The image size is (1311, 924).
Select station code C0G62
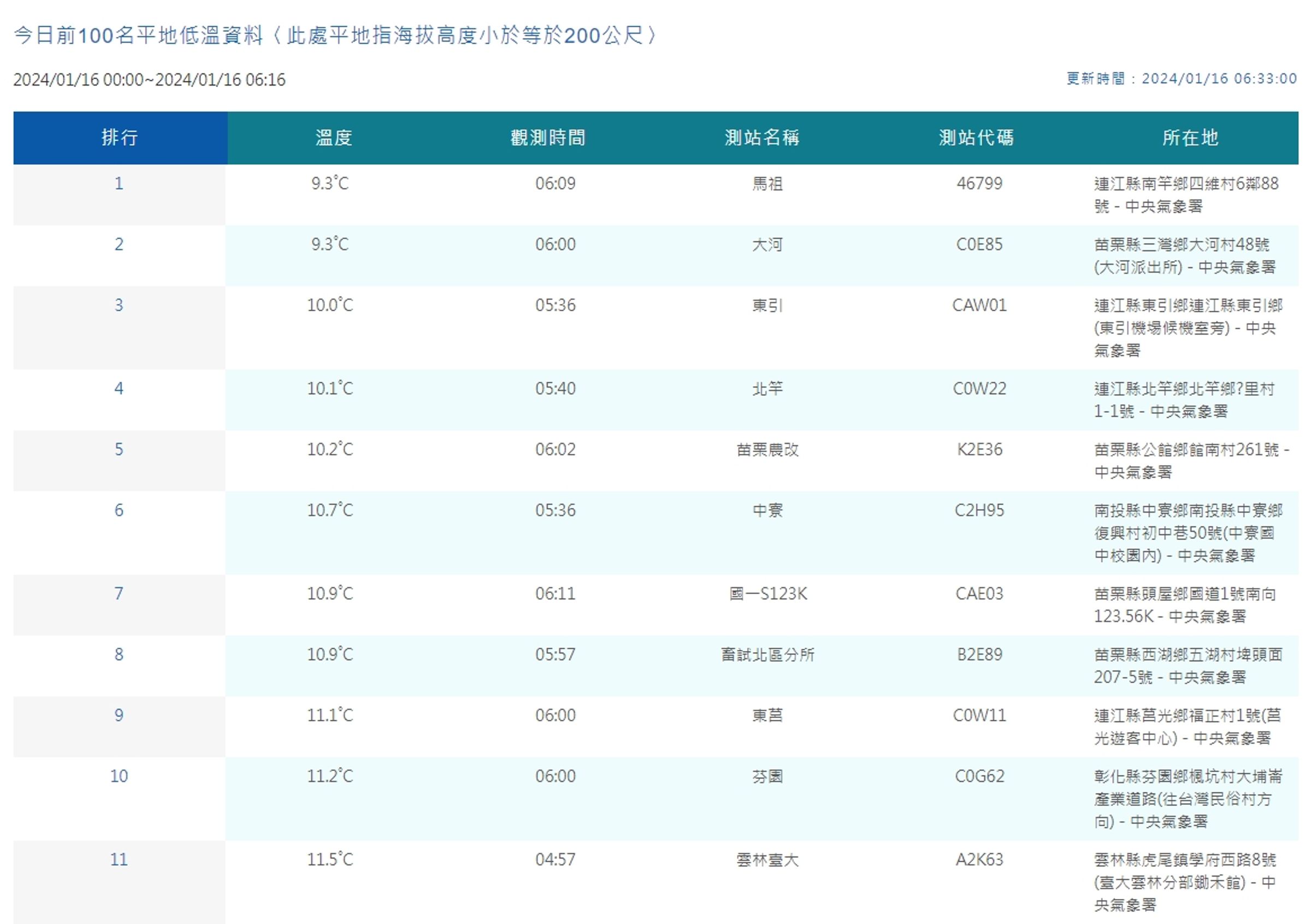click(x=980, y=777)
